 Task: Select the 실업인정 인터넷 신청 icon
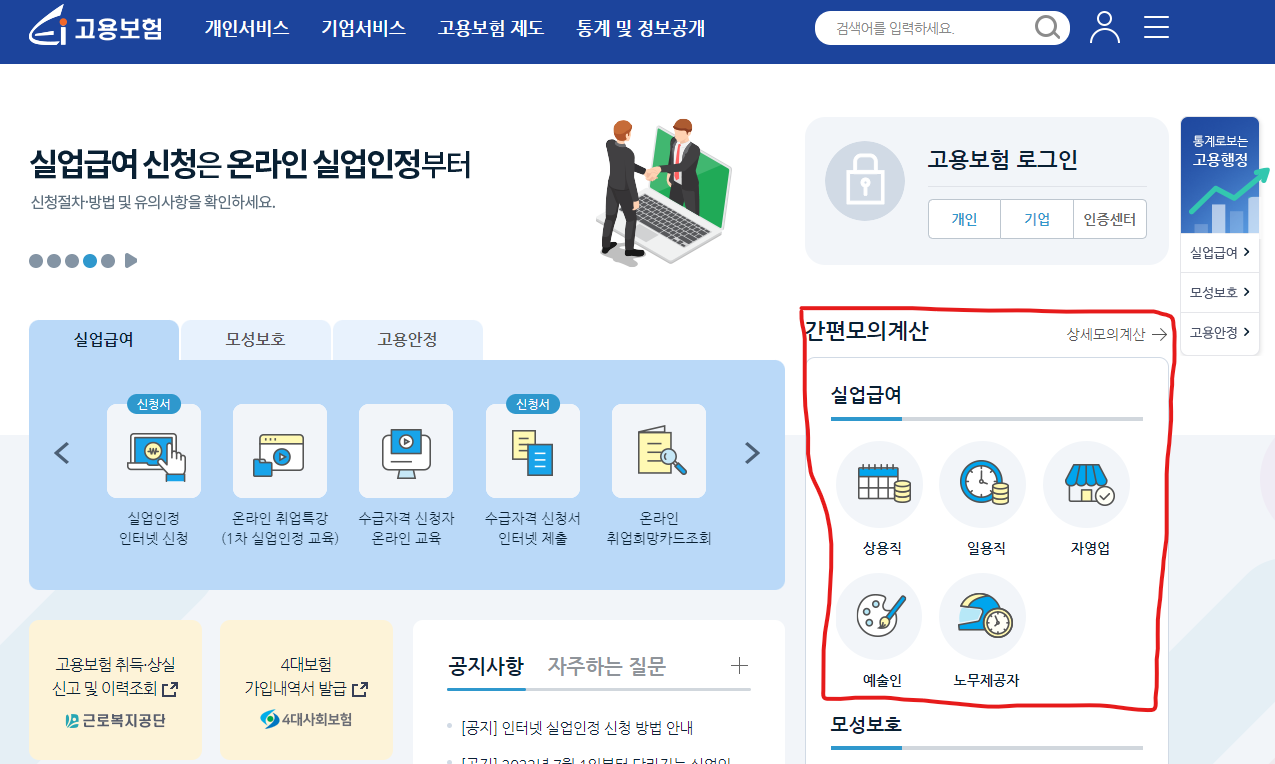pyautogui.click(x=154, y=451)
